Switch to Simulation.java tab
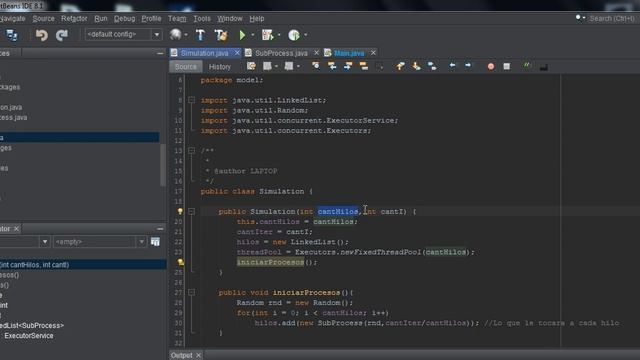Viewport: 640px width, 360px height. [204, 53]
